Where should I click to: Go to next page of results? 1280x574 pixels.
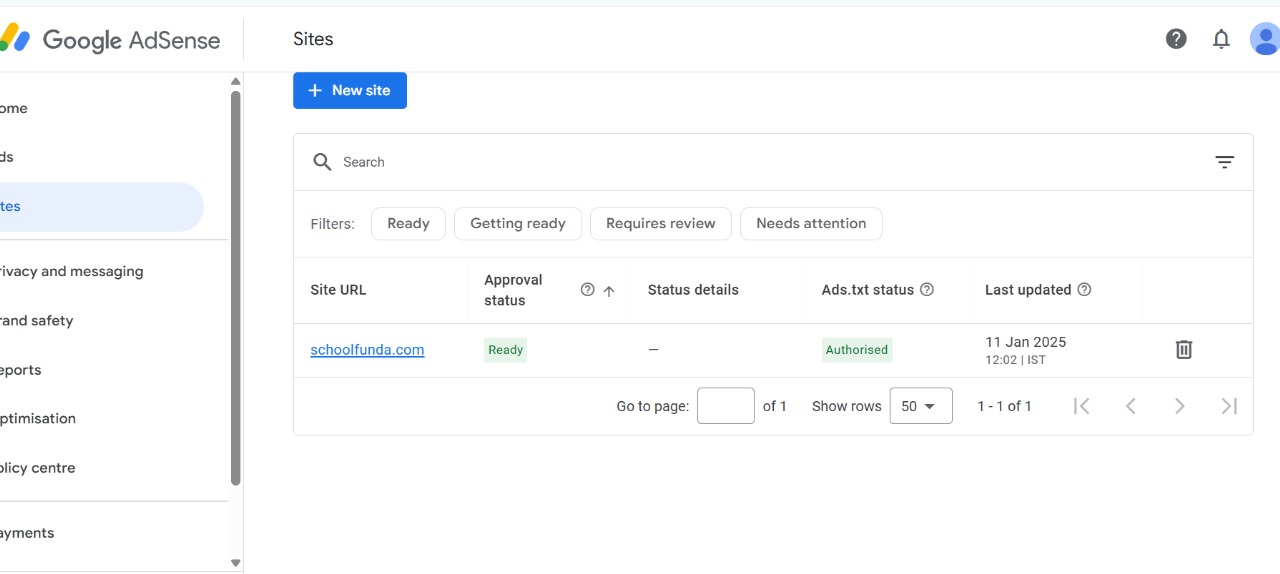point(1180,406)
